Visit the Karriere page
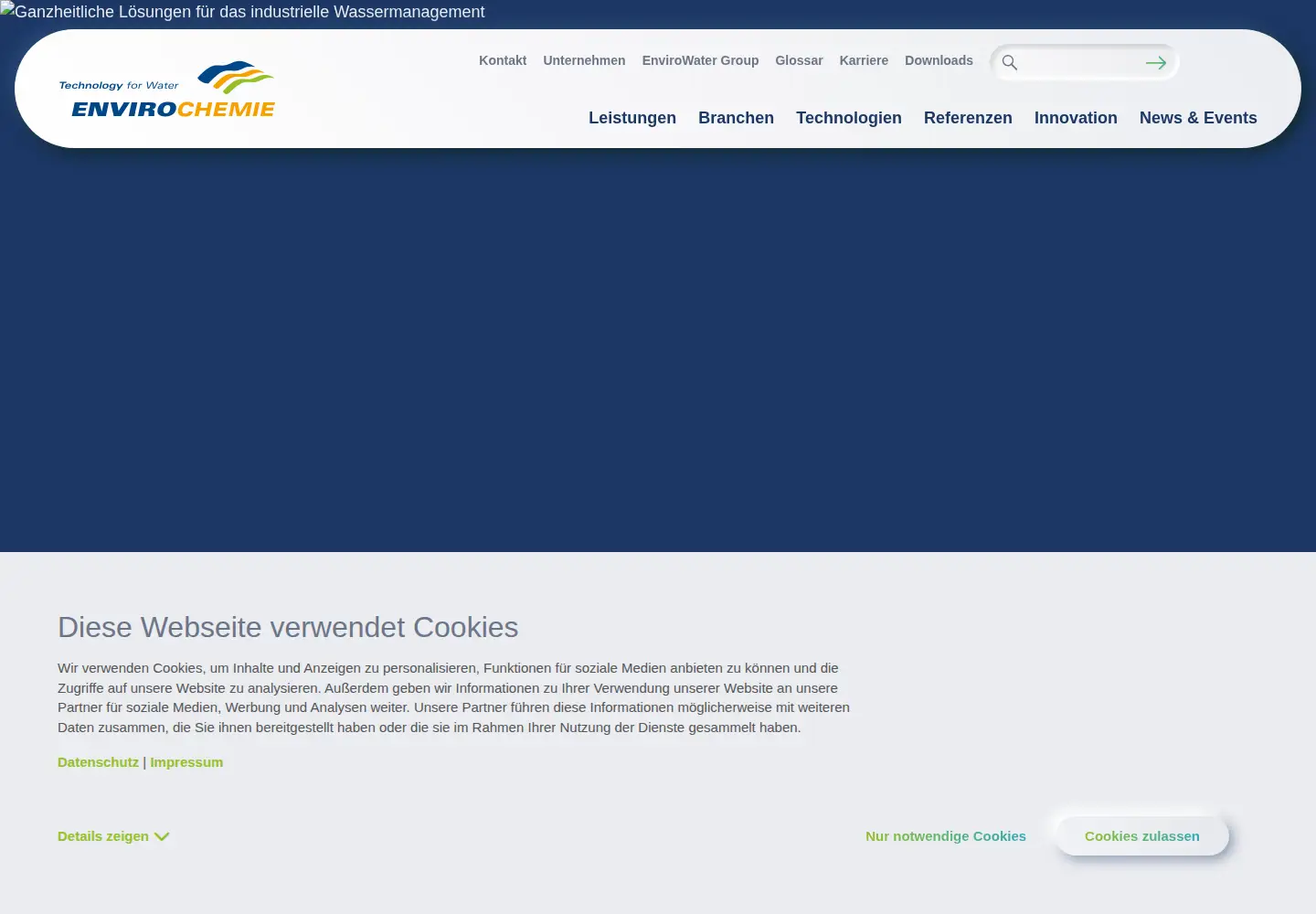This screenshot has height=914, width=1316. pyautogui.click(x=864, y=60)
